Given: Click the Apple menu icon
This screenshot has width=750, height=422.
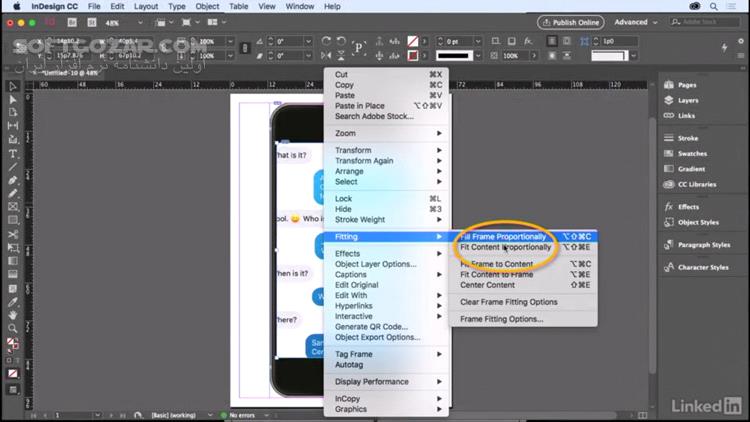Looking at the screenshot, I should click(x=16, y=6).
